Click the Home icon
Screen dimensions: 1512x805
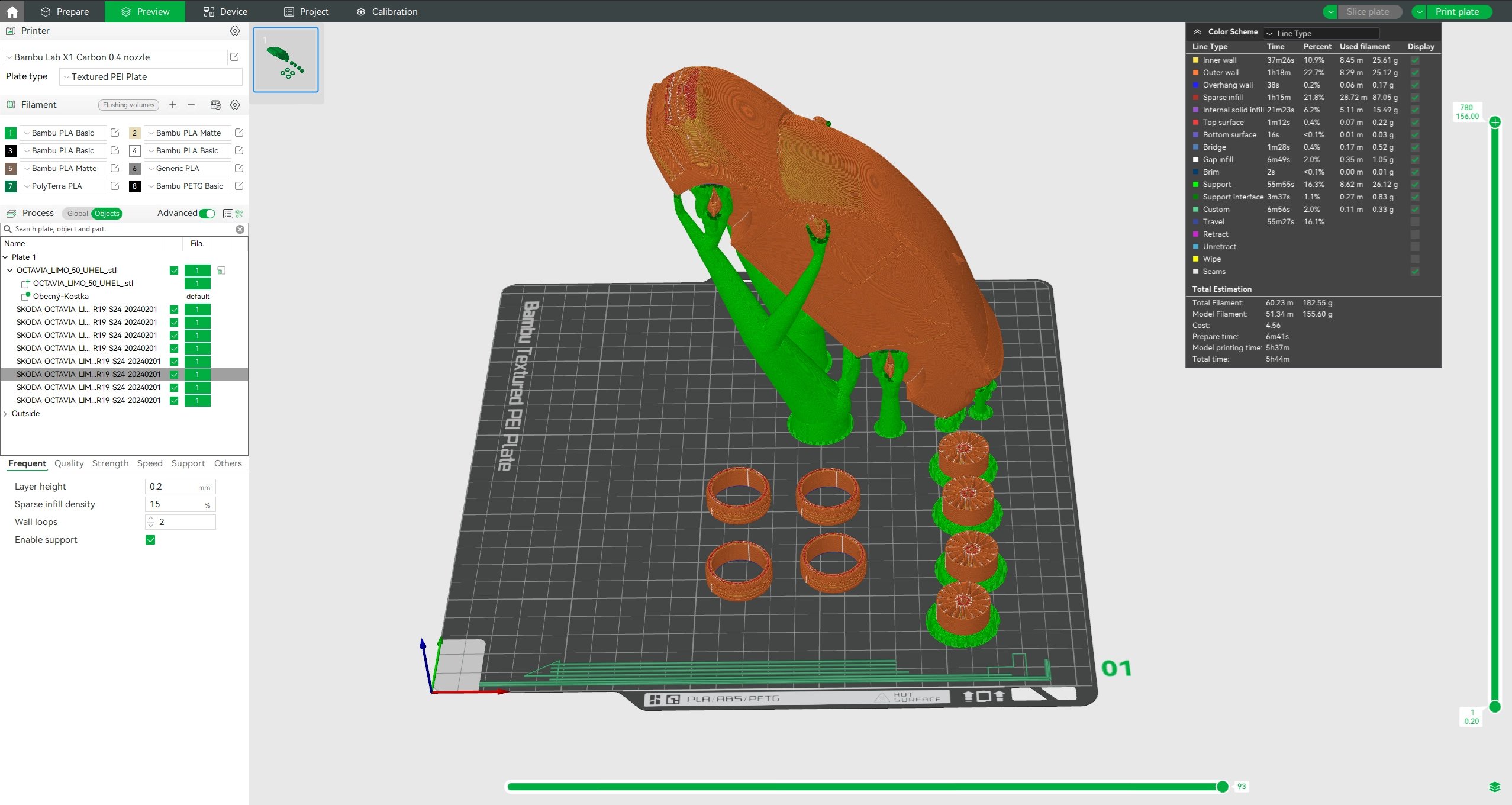[12, 11]
